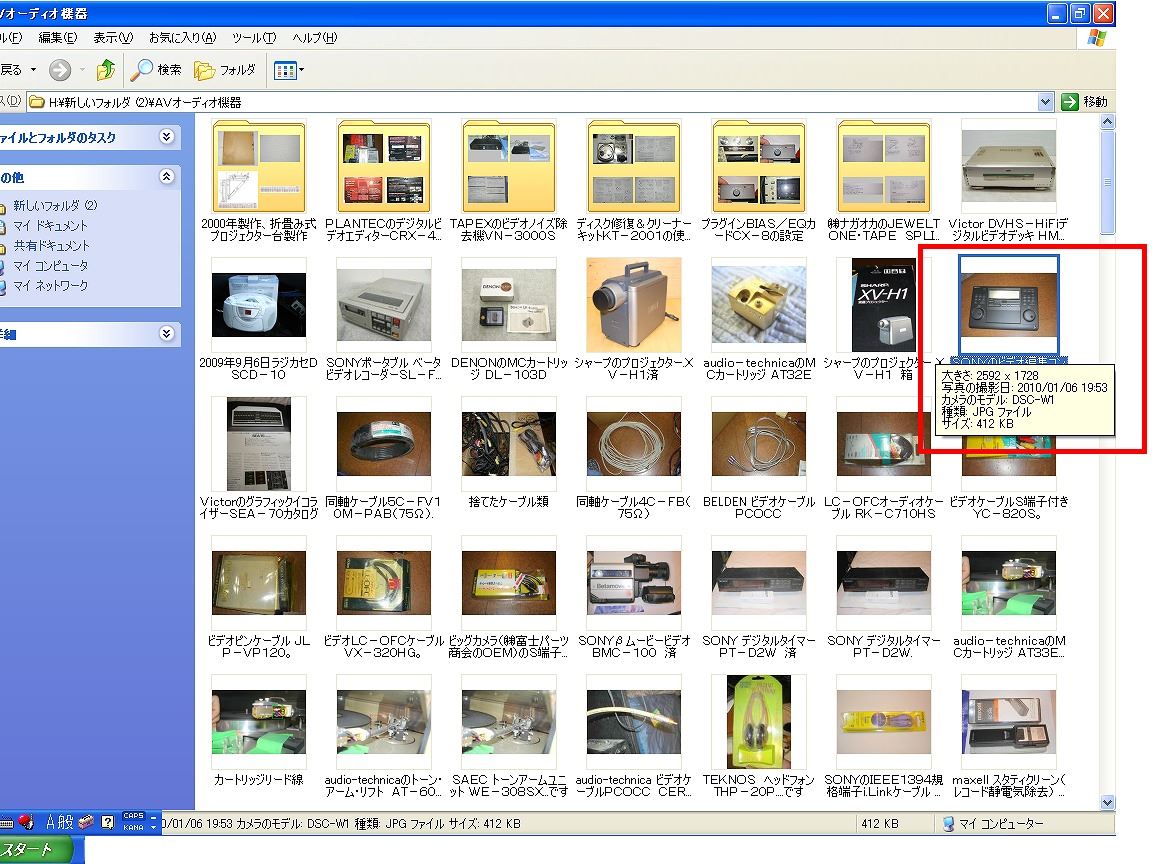1152x864 pixels.
Task: Select the ビッグカメラ S端子 cable thumbnail
Action: (508, 583)
